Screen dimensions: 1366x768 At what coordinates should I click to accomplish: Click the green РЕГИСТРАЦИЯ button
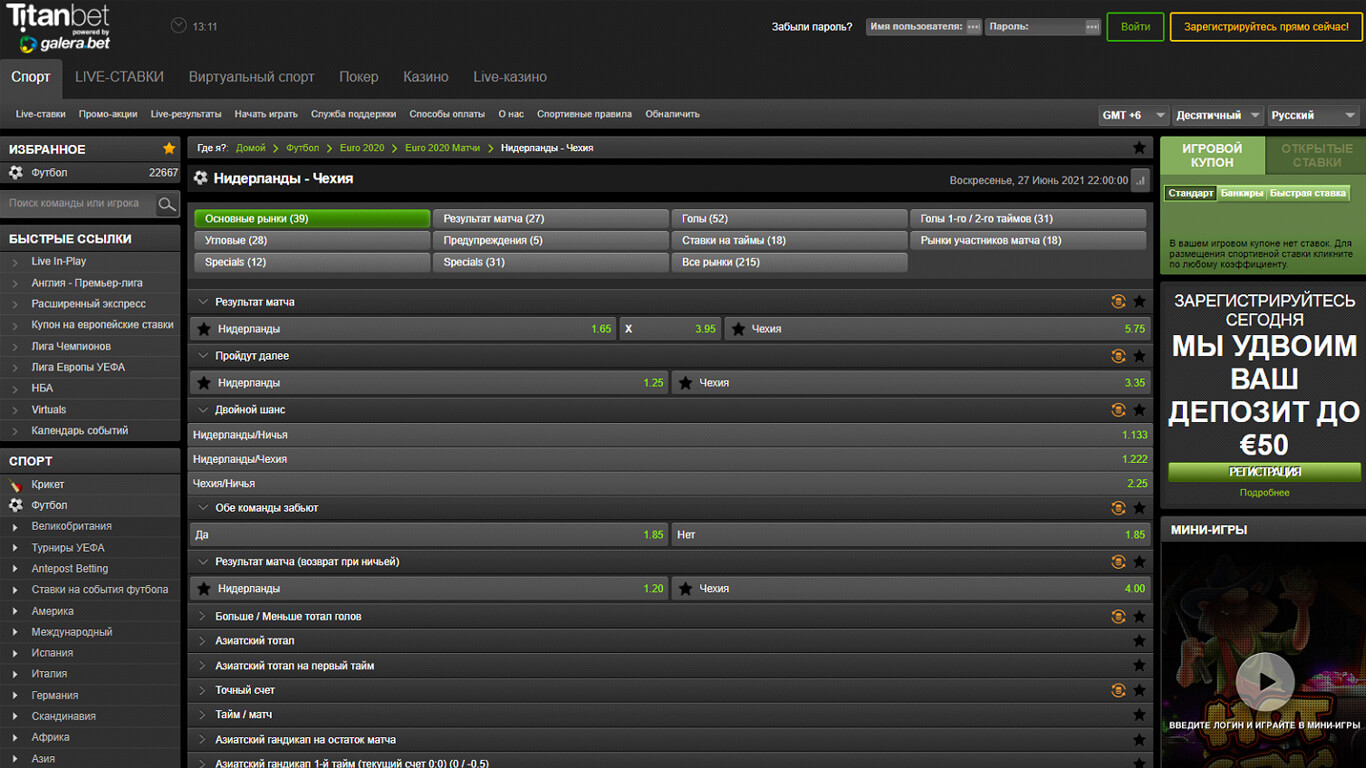coord(1265,472)
